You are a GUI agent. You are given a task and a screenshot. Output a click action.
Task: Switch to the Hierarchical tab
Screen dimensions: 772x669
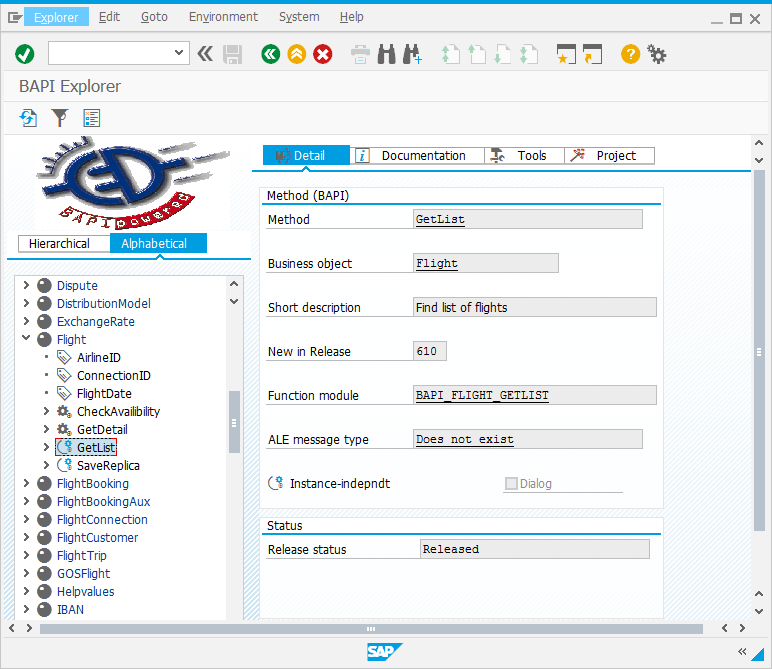coord(64,243)
